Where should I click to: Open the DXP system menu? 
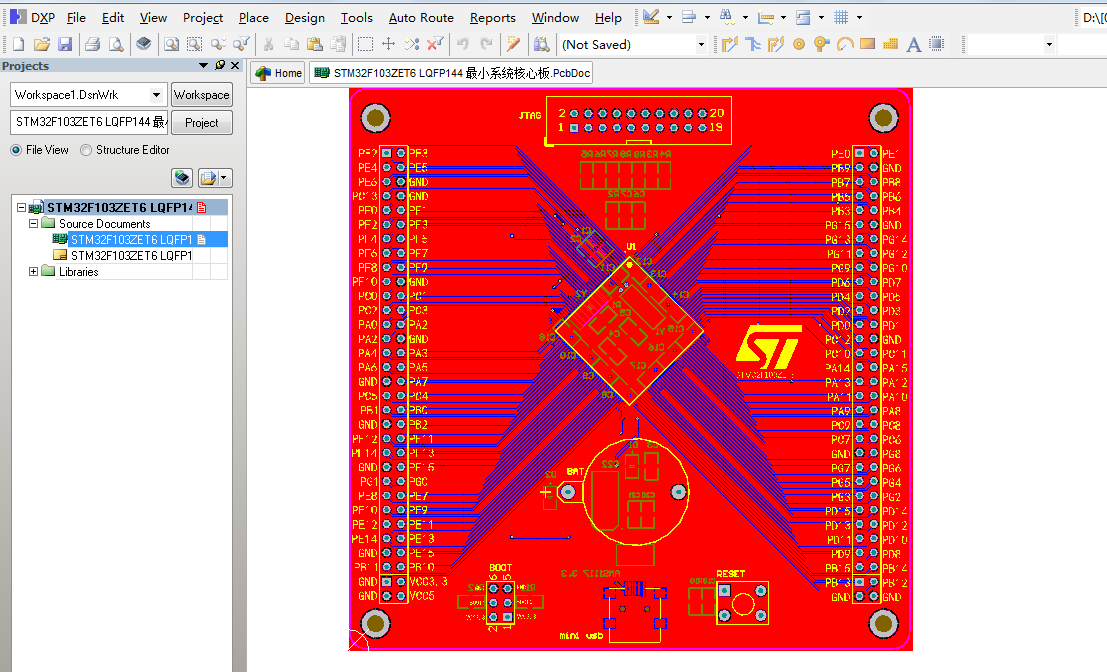(x=33, y=18)
